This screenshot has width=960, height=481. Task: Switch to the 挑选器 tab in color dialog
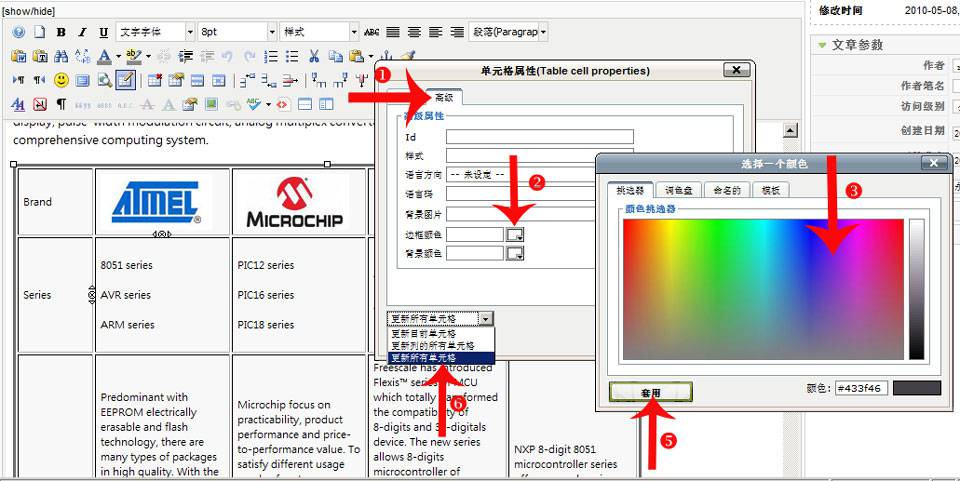pos(628,190)
